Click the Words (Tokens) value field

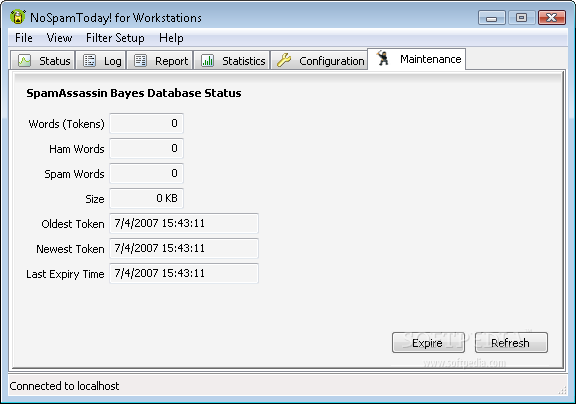147,123
